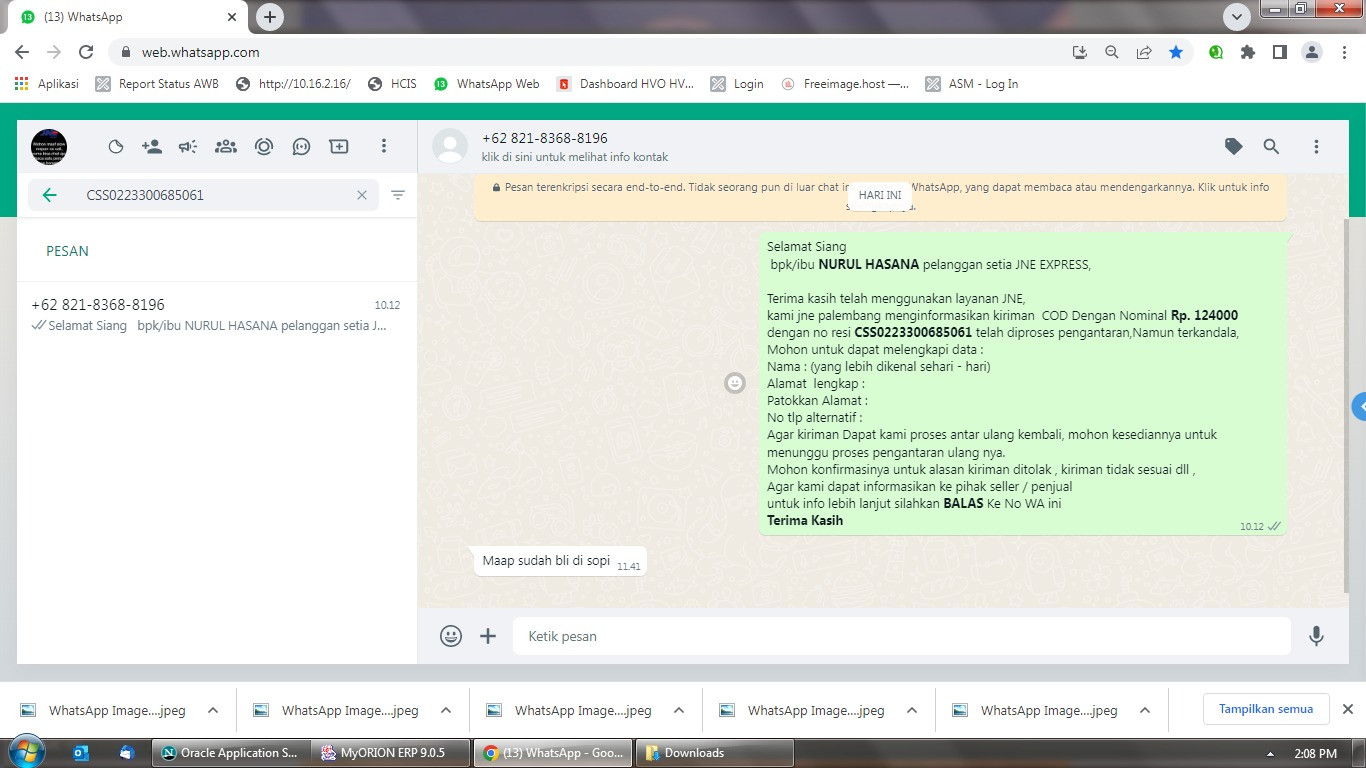1366x768 pixels.
Task: Click Tampilkan semua downloads button
Action: tap(1266, 709)
